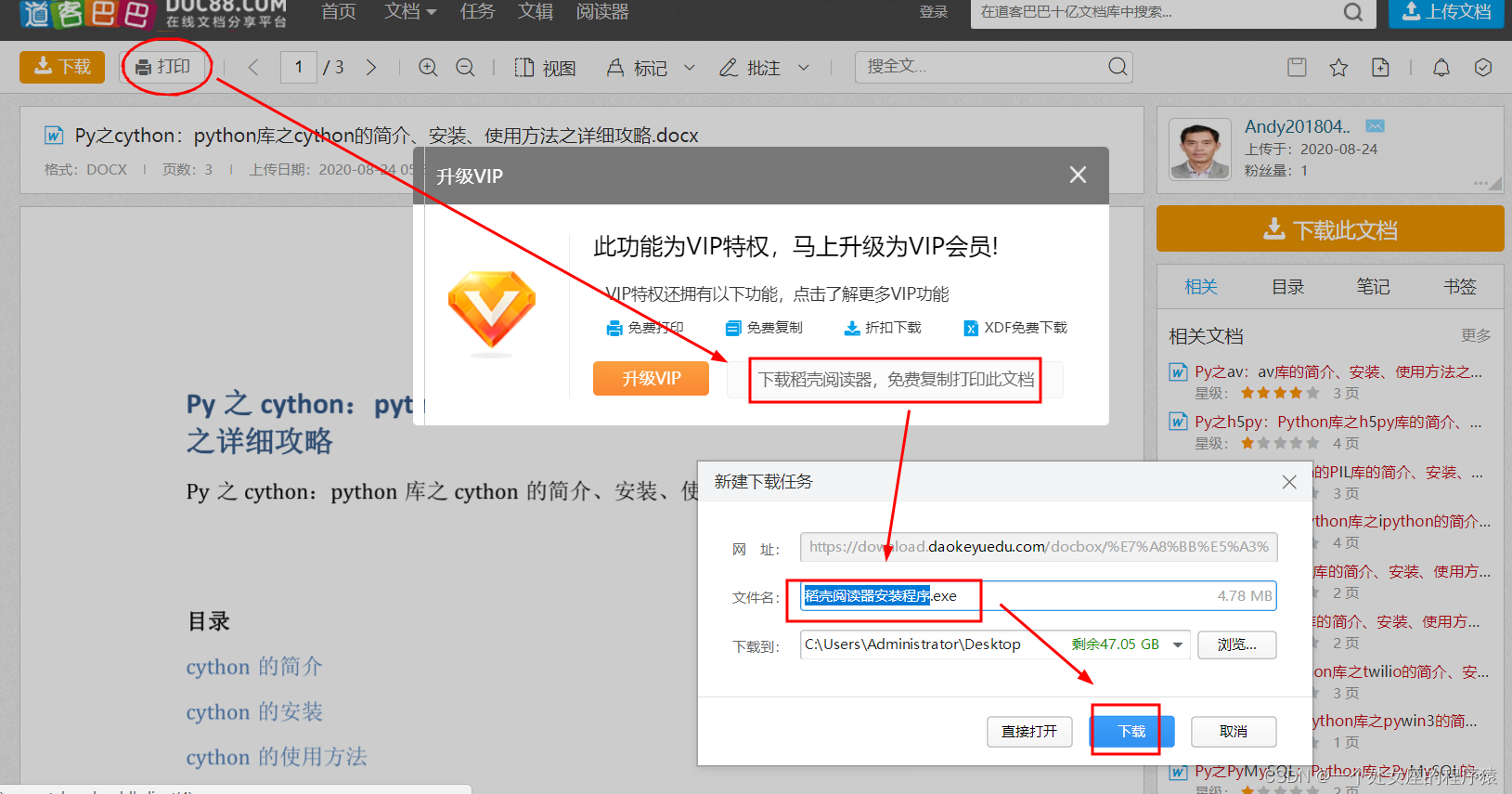Click the 上传文档 upload button
The width and height of the screenshot is (1512, 794).
[x=1446, y=12]
